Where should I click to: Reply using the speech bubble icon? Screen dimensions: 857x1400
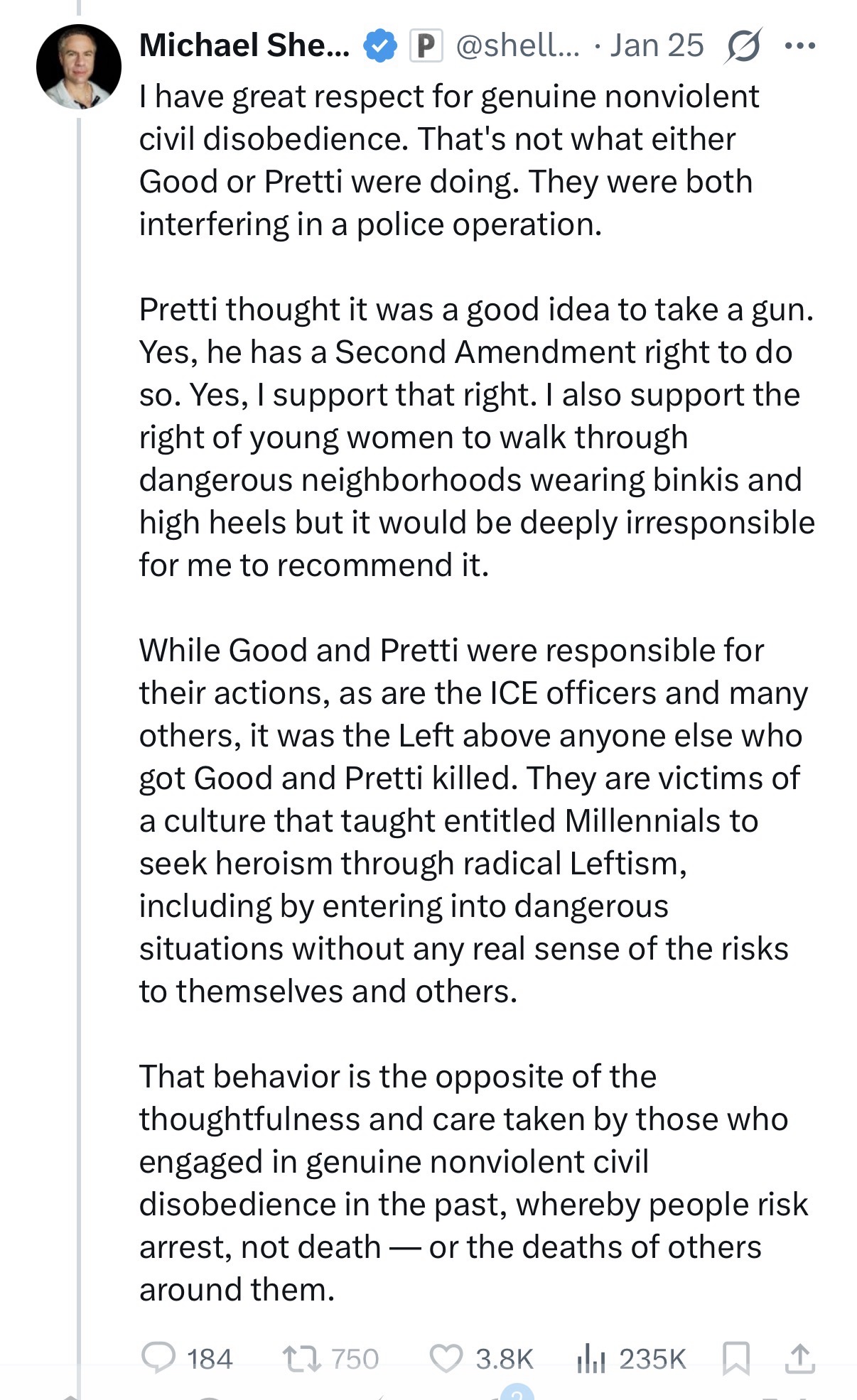(158, 1357)
